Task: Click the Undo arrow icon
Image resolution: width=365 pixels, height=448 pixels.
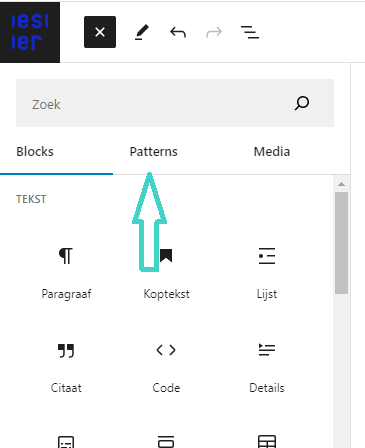Action: pos(178,32)
